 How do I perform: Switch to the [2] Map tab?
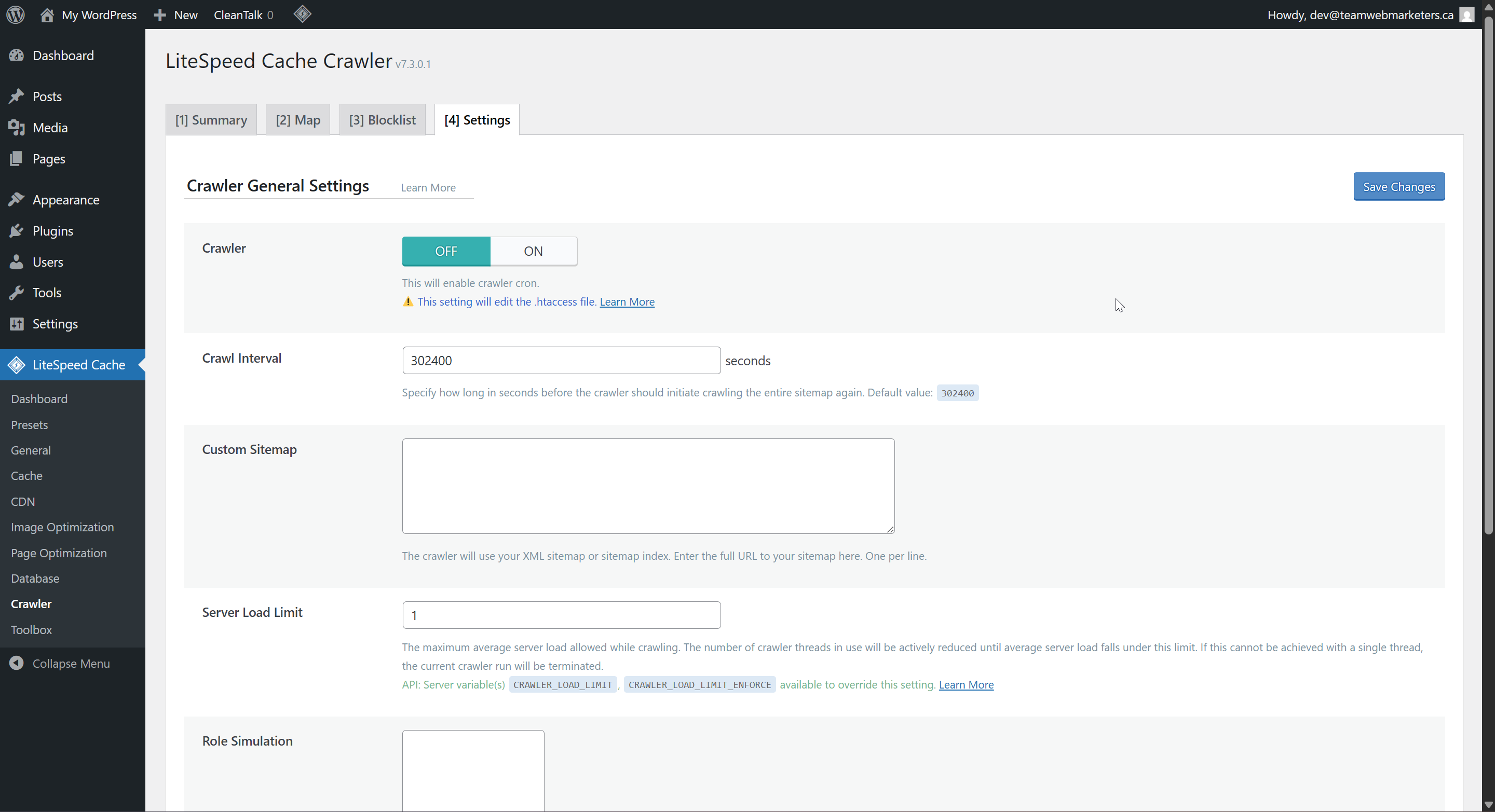(298, 120)
